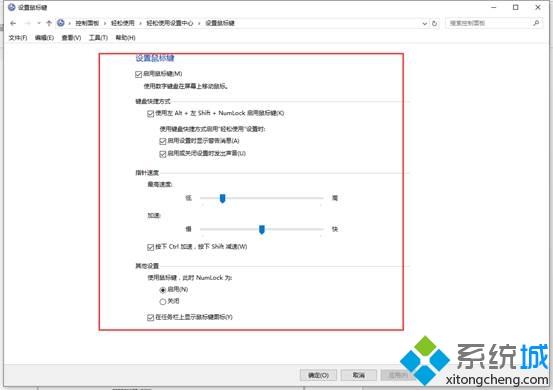Toggle Ctrl 加速 Shift 减速(W) checkbox

point(151,247)
